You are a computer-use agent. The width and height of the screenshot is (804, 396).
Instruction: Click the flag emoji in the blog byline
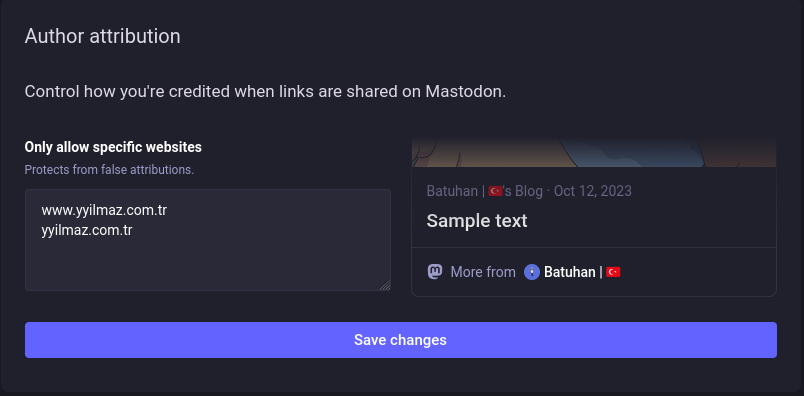[x=495, y=191]
